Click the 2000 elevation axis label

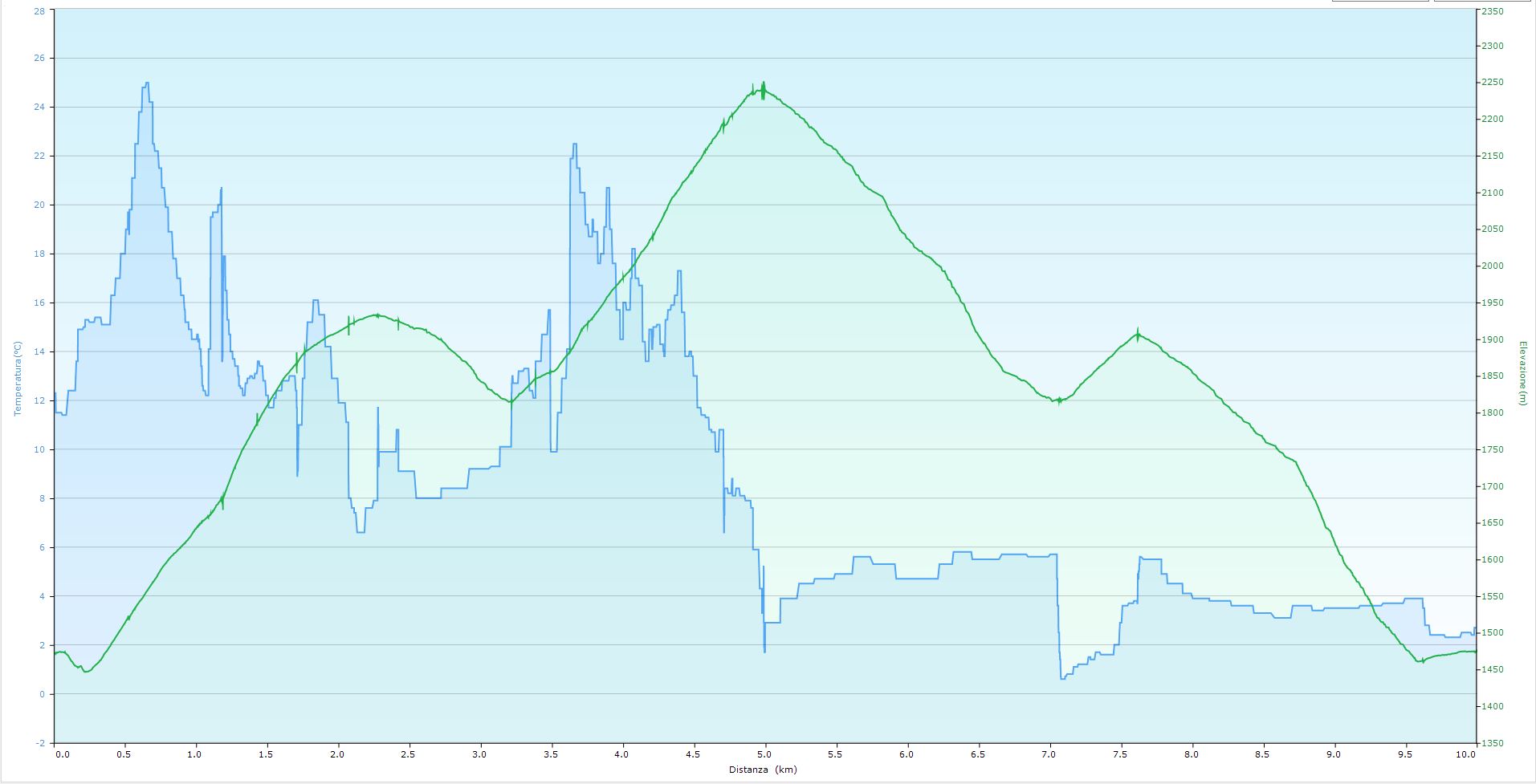pyautogui.click(x=1493, y=266)
